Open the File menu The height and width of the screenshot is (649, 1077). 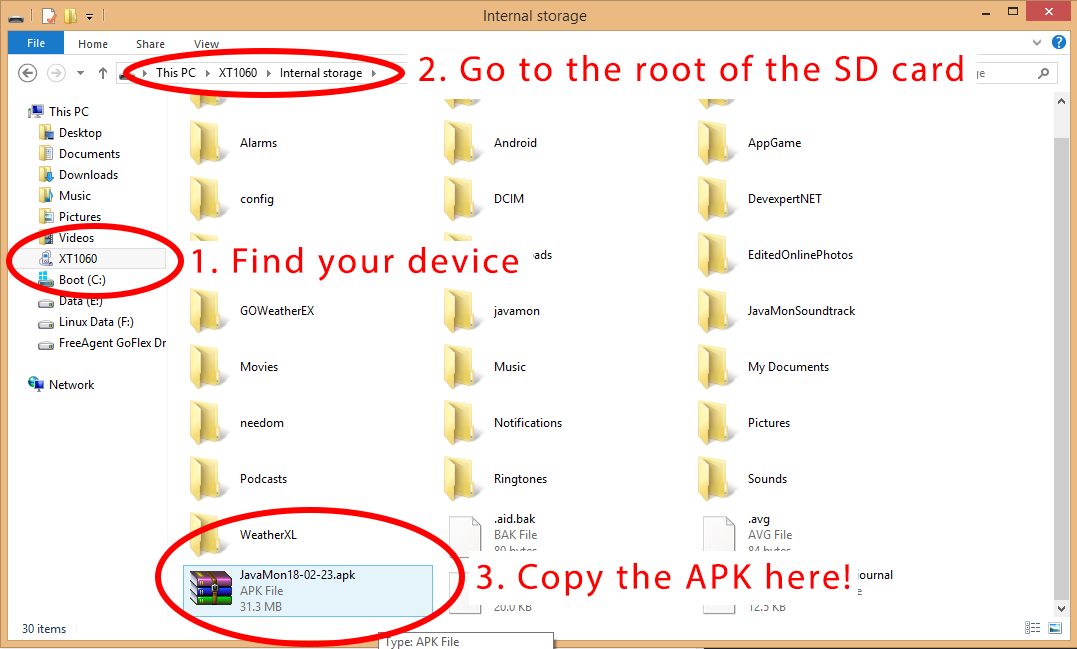(x=35, y=44)
